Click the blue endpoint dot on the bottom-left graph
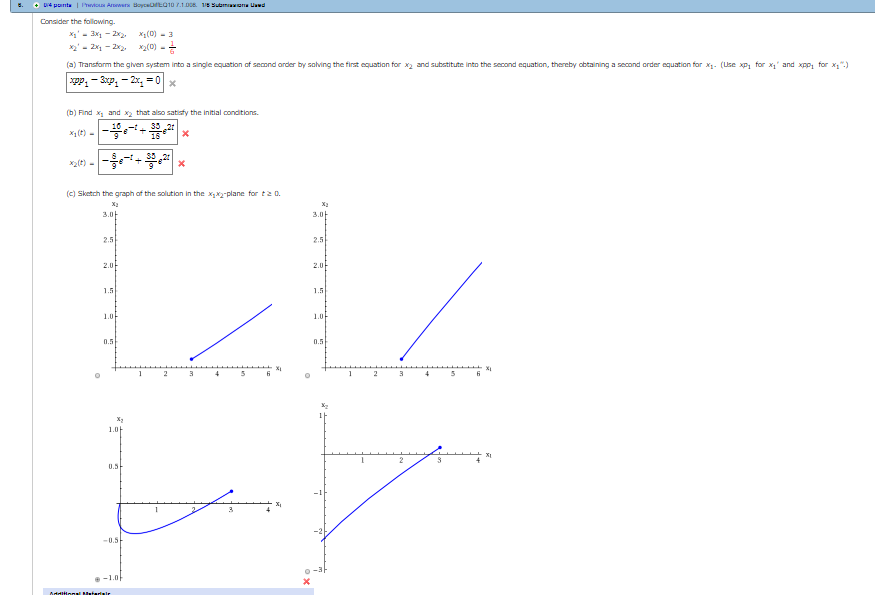The width and height of the screenshot is (875, 595). (x=230, y=491)
